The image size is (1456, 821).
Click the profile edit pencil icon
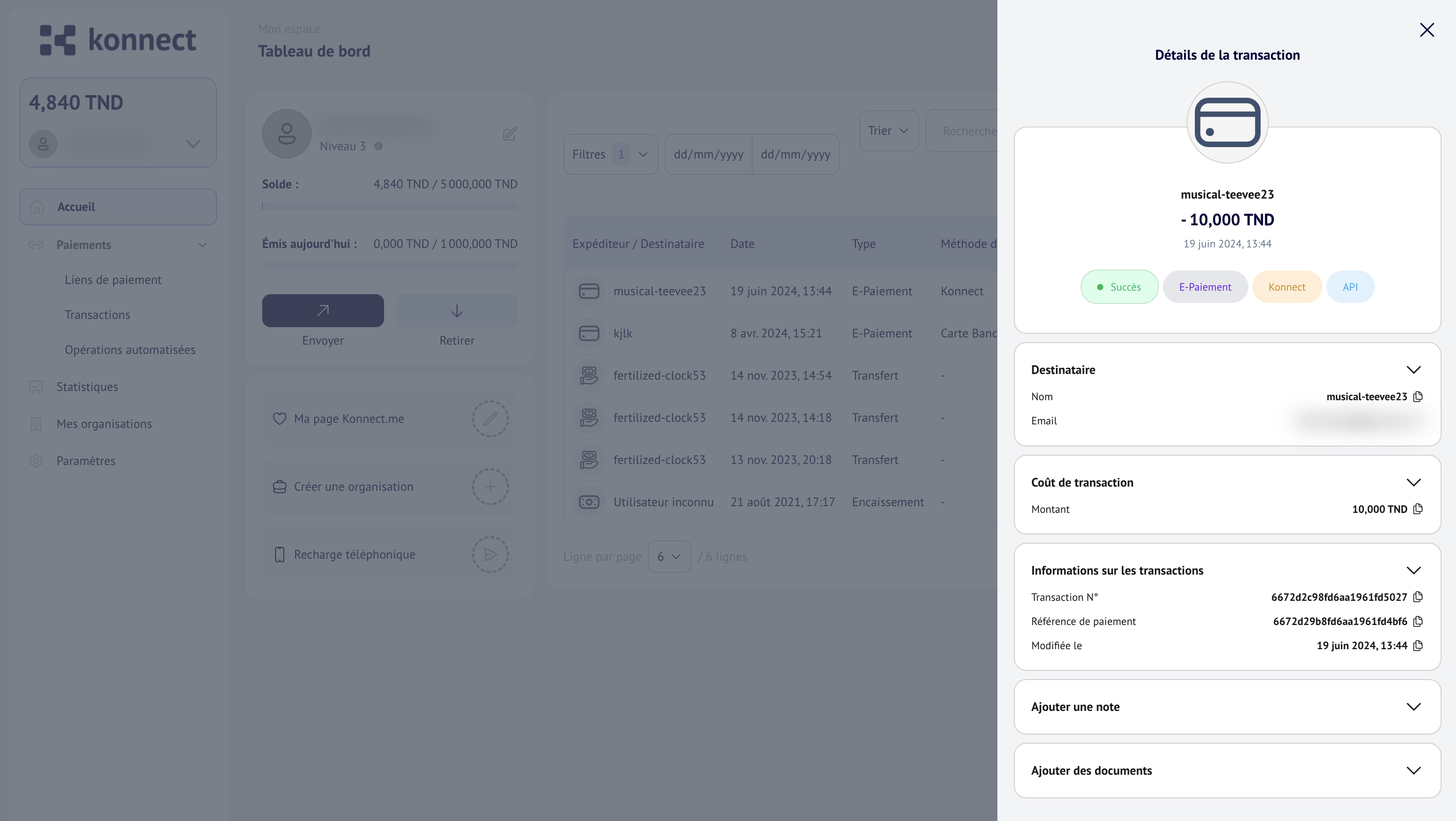point(510,134)
